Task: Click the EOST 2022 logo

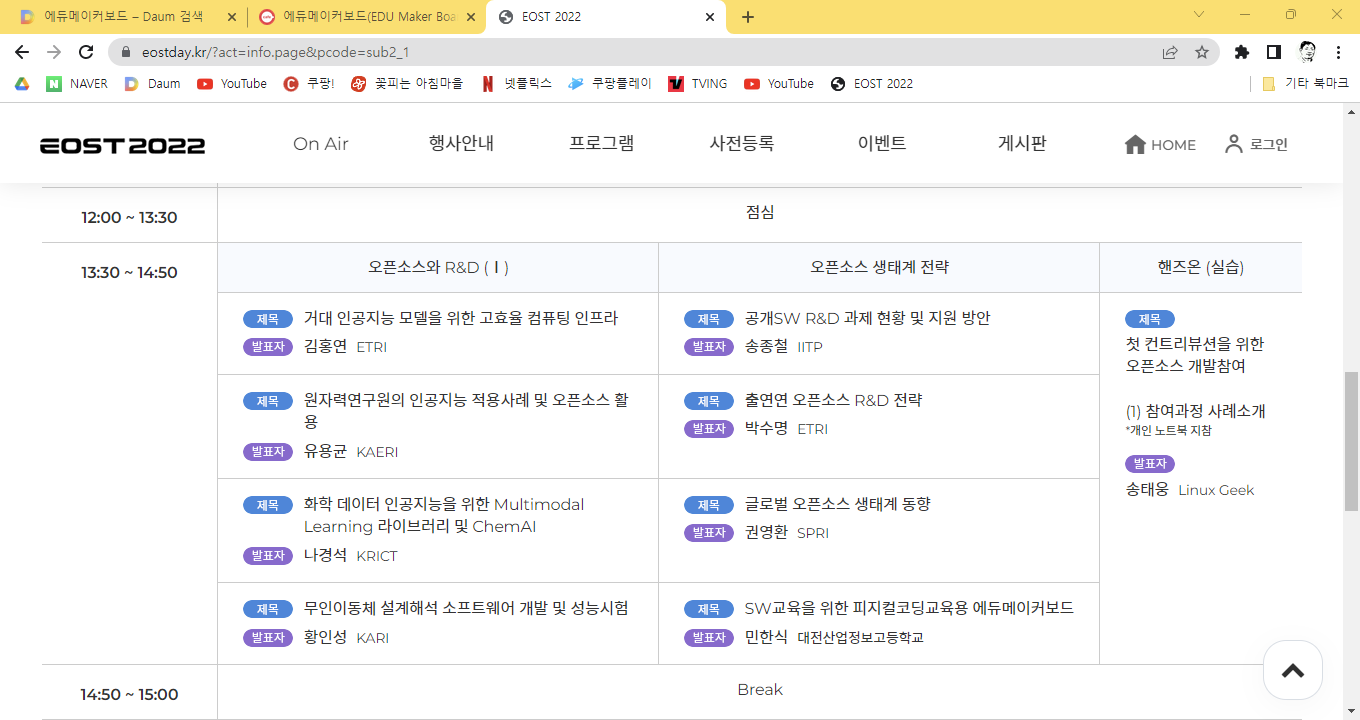Action: coord(122,146)
